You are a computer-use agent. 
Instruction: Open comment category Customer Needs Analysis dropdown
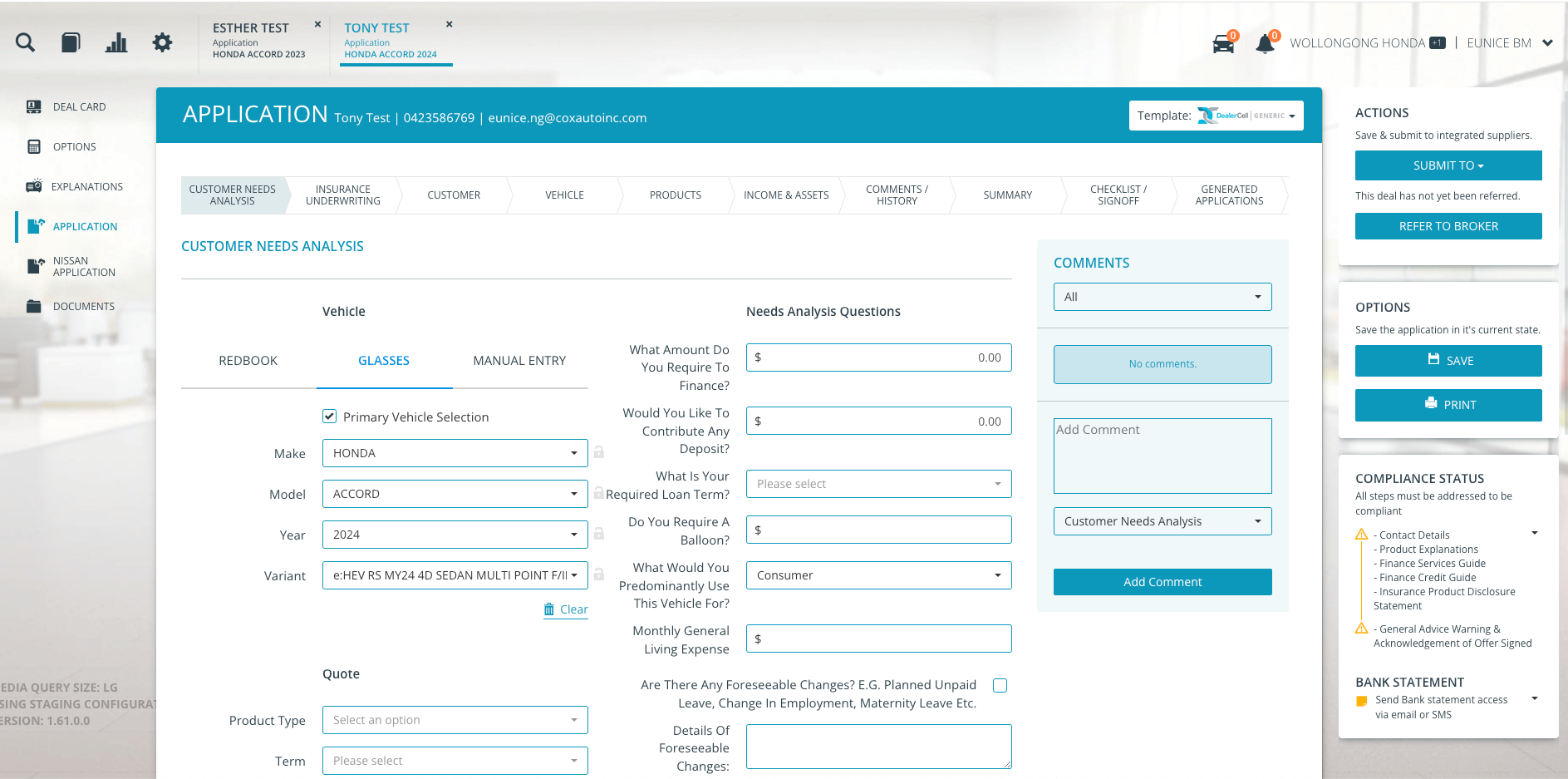(x=1162, y=521)
